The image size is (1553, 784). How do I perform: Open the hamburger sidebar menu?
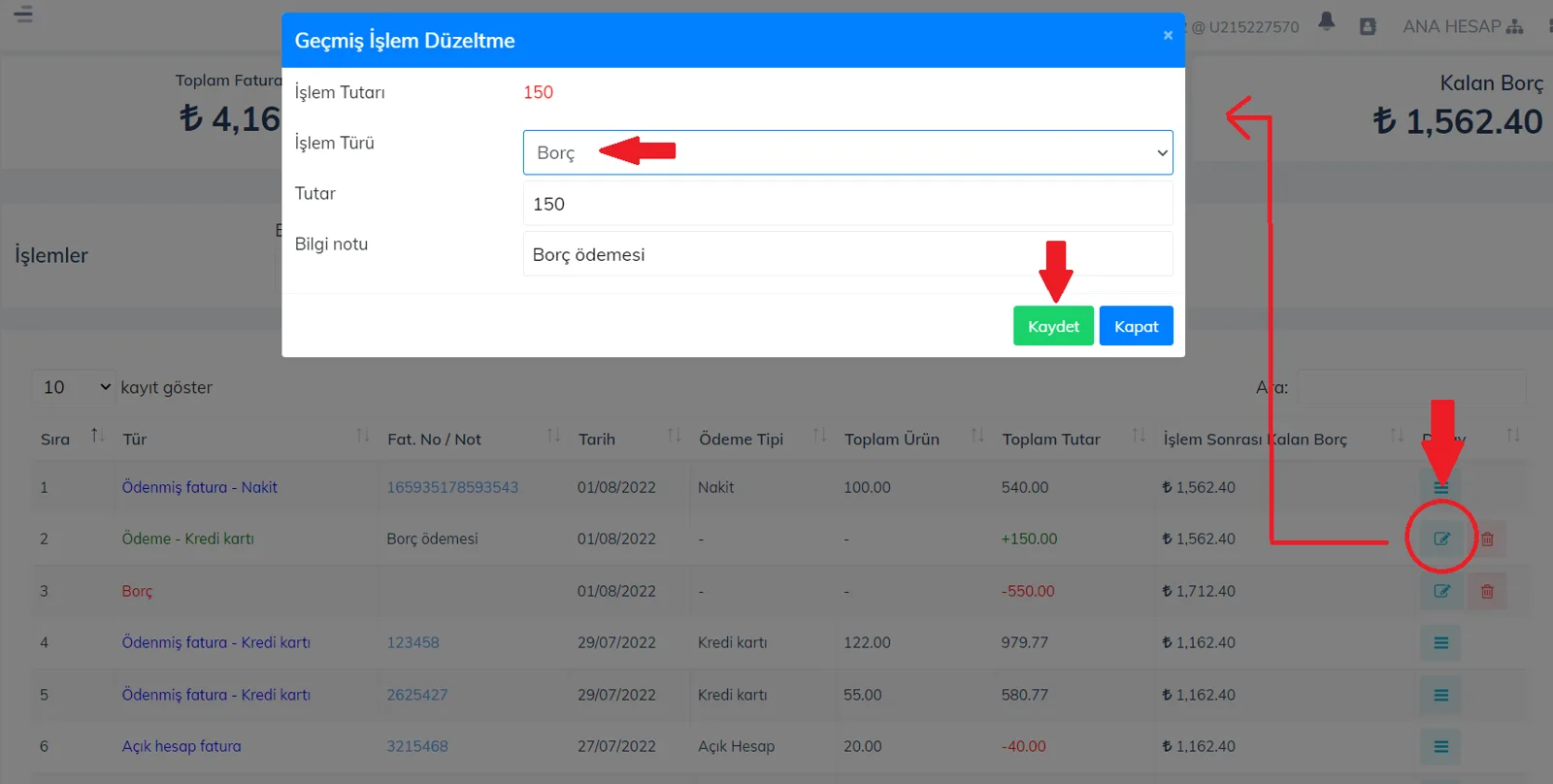coord(23,14)
